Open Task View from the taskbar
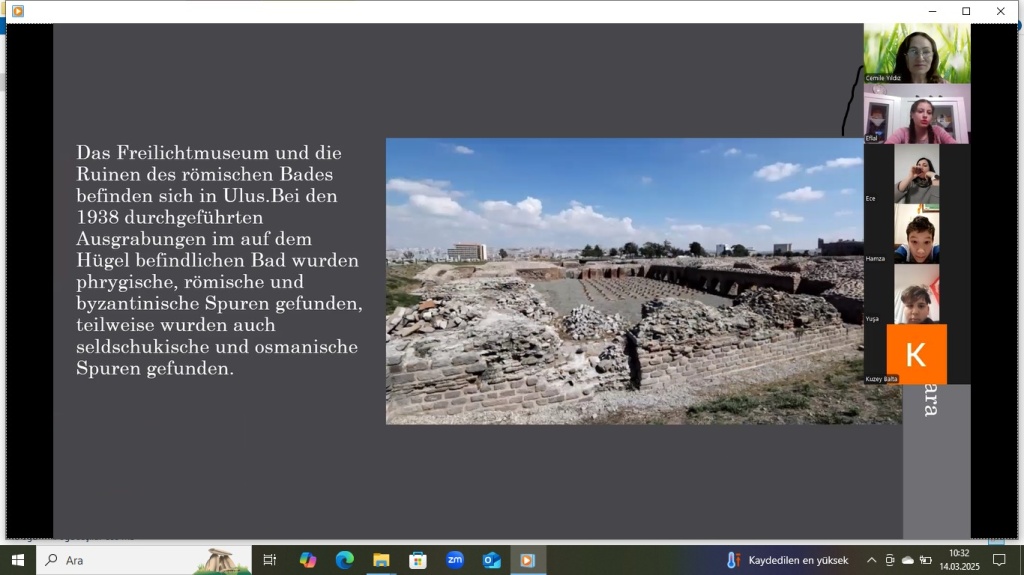Image resolution: width=1024 pixels, height=575 pixels. (269, 560)
